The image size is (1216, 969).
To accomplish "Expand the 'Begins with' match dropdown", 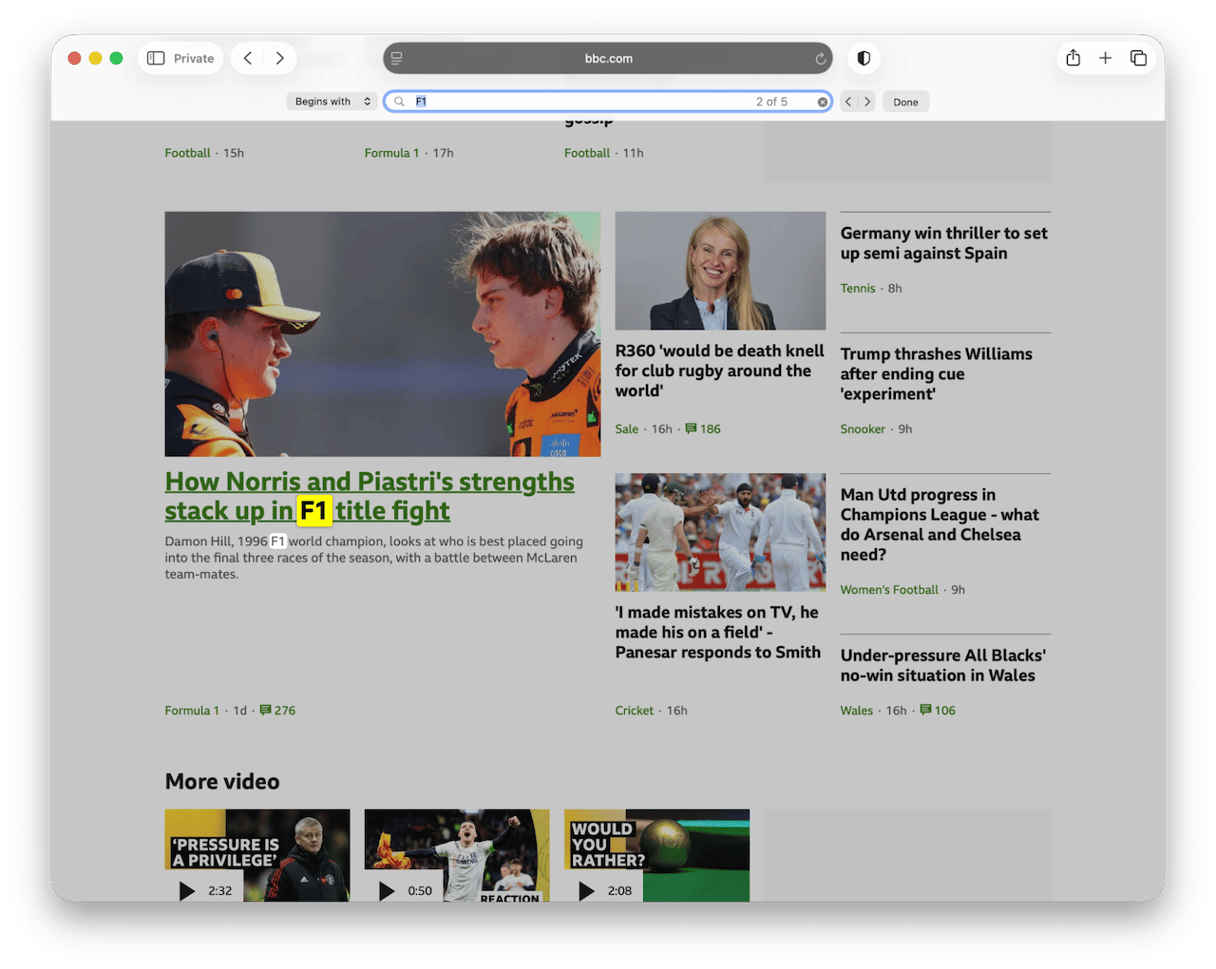I will (x=331, y=102).
